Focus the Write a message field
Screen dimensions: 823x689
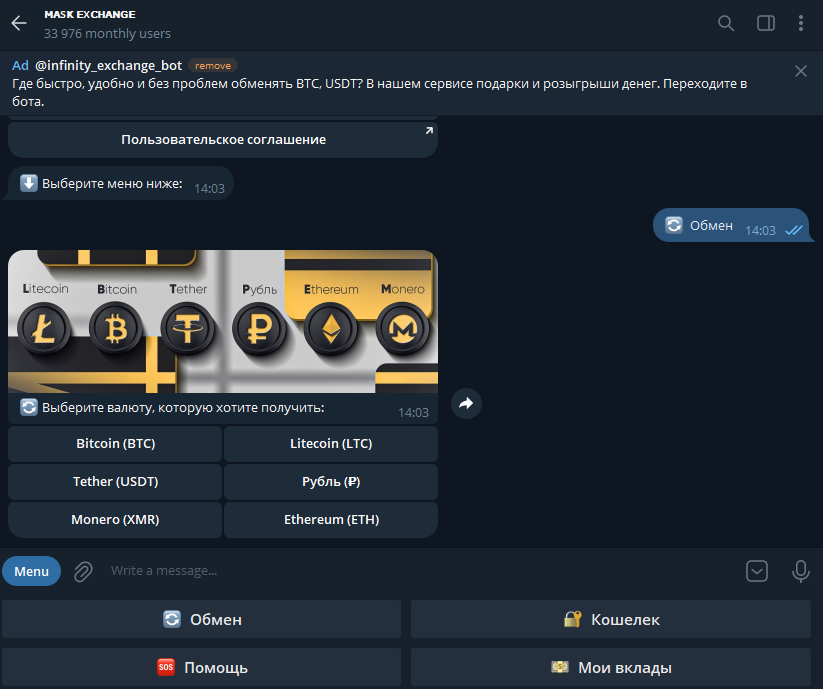point(420,571)
